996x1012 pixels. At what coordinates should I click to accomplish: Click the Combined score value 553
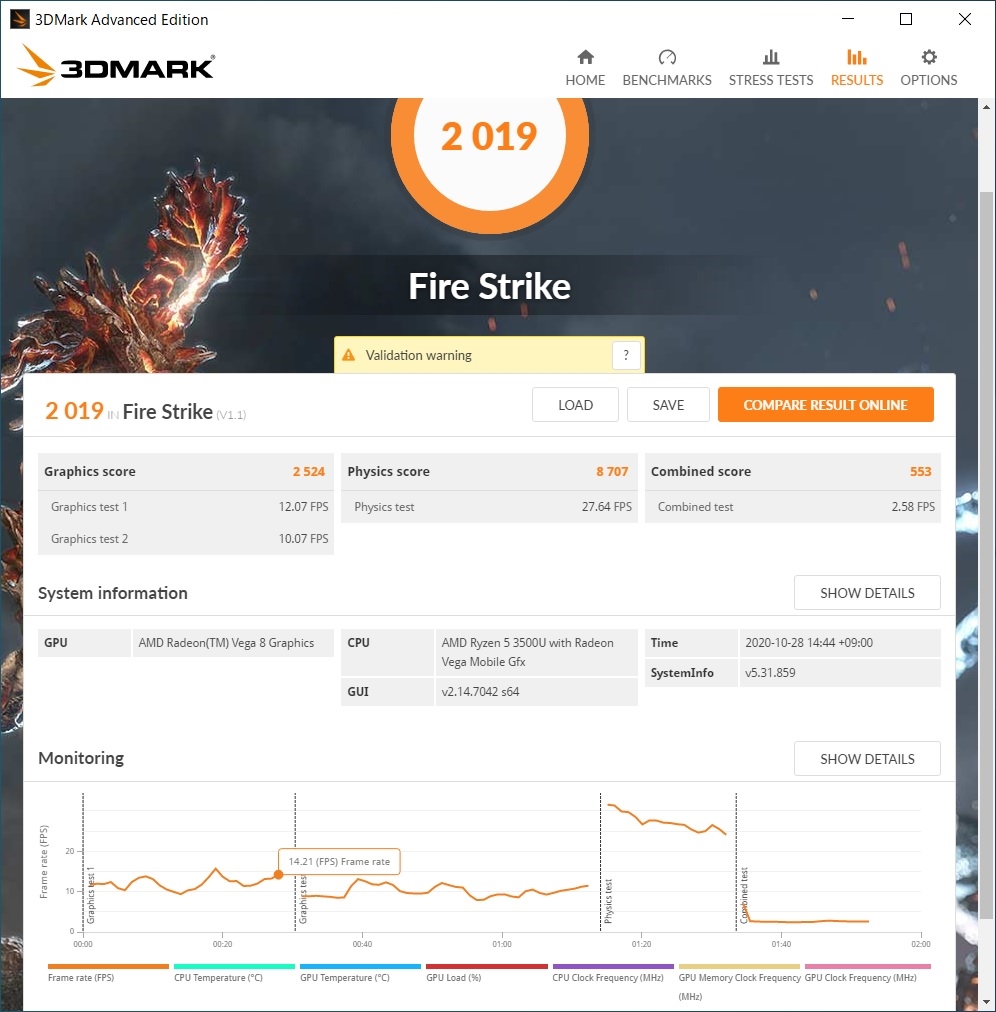[x=920, y=471]
